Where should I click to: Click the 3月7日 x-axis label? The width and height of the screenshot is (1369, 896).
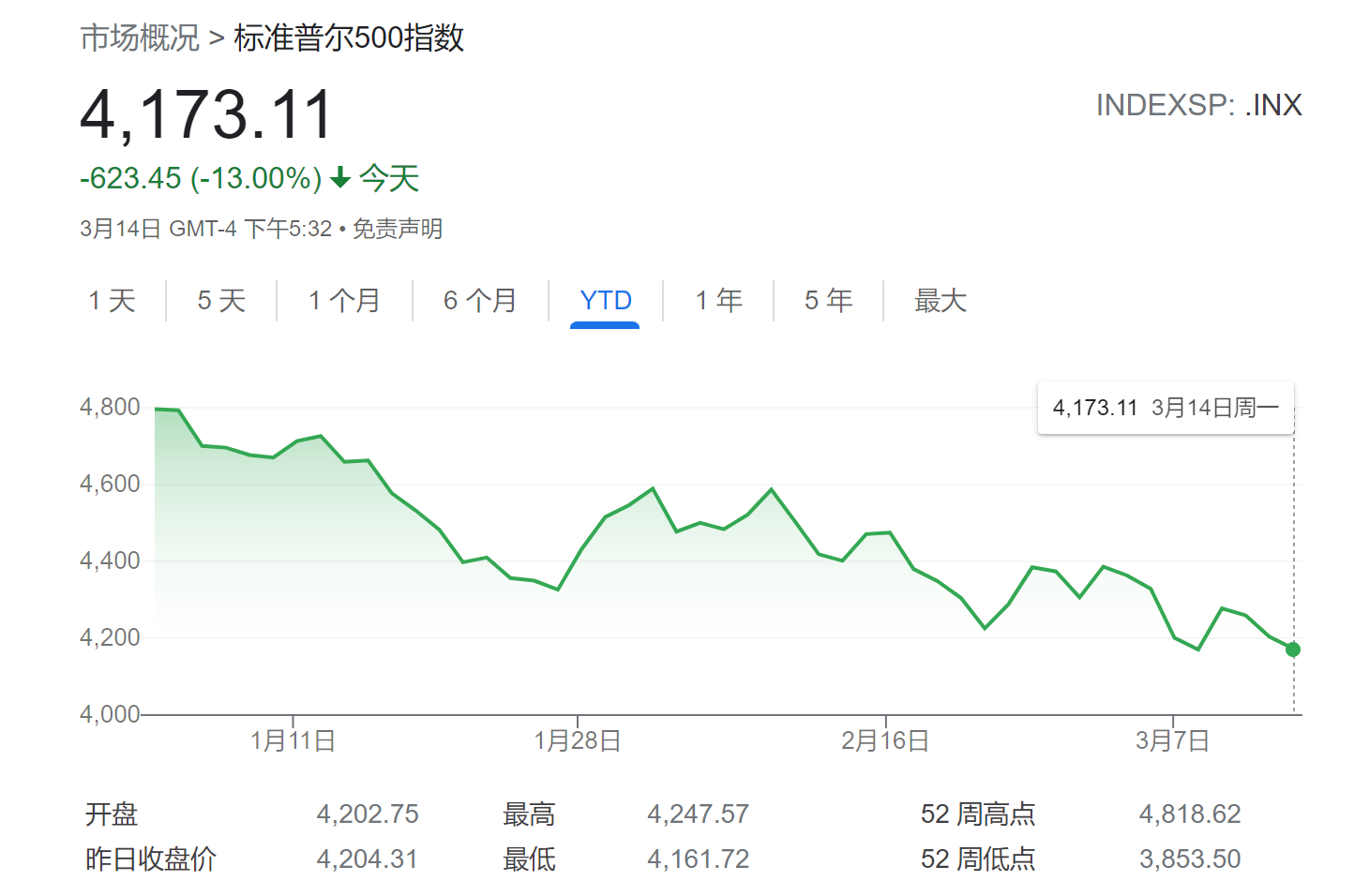click(x=1173, y=741)
